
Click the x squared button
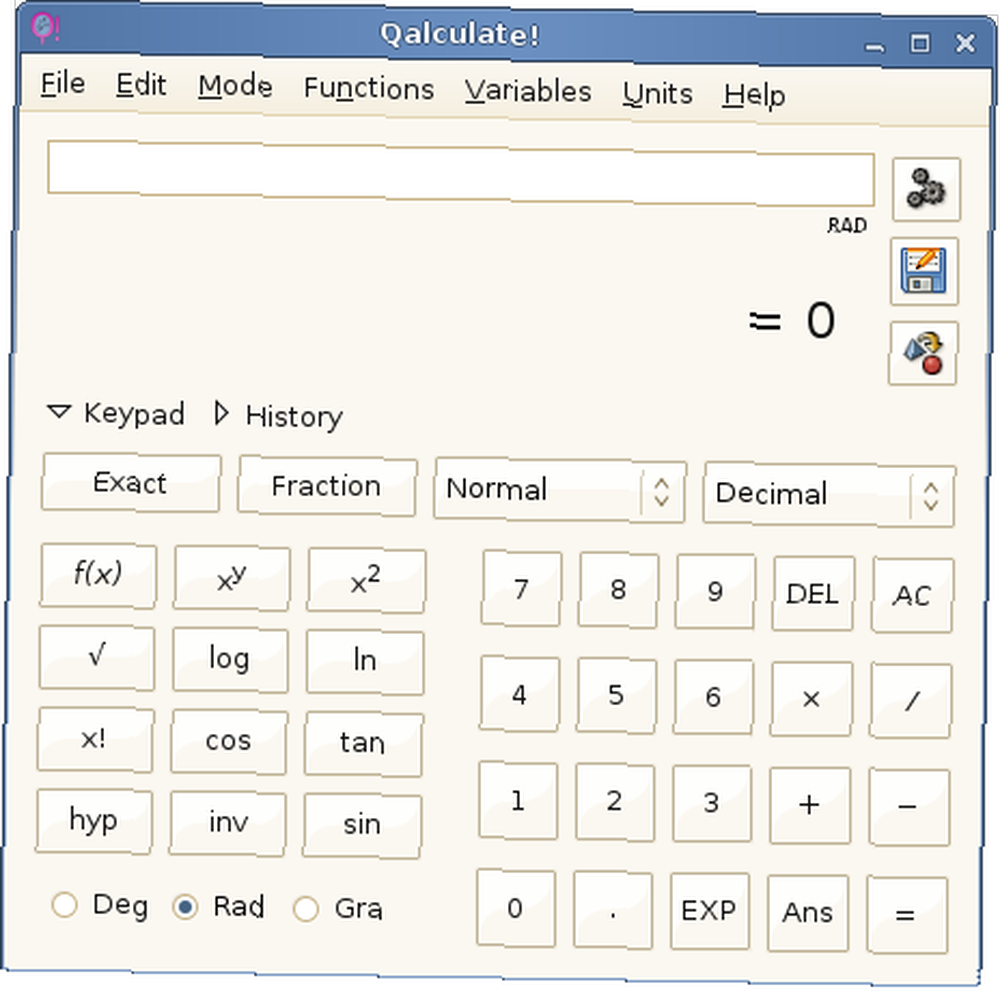click(x=366, y=580)
